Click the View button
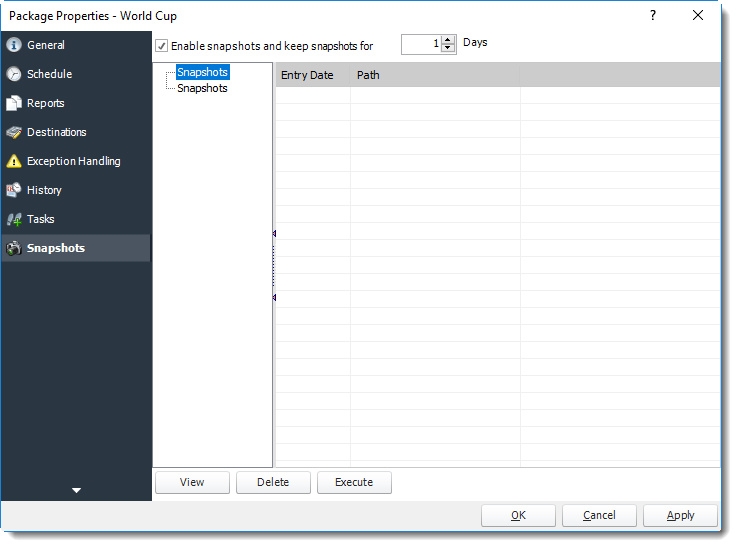 [192, 483]
